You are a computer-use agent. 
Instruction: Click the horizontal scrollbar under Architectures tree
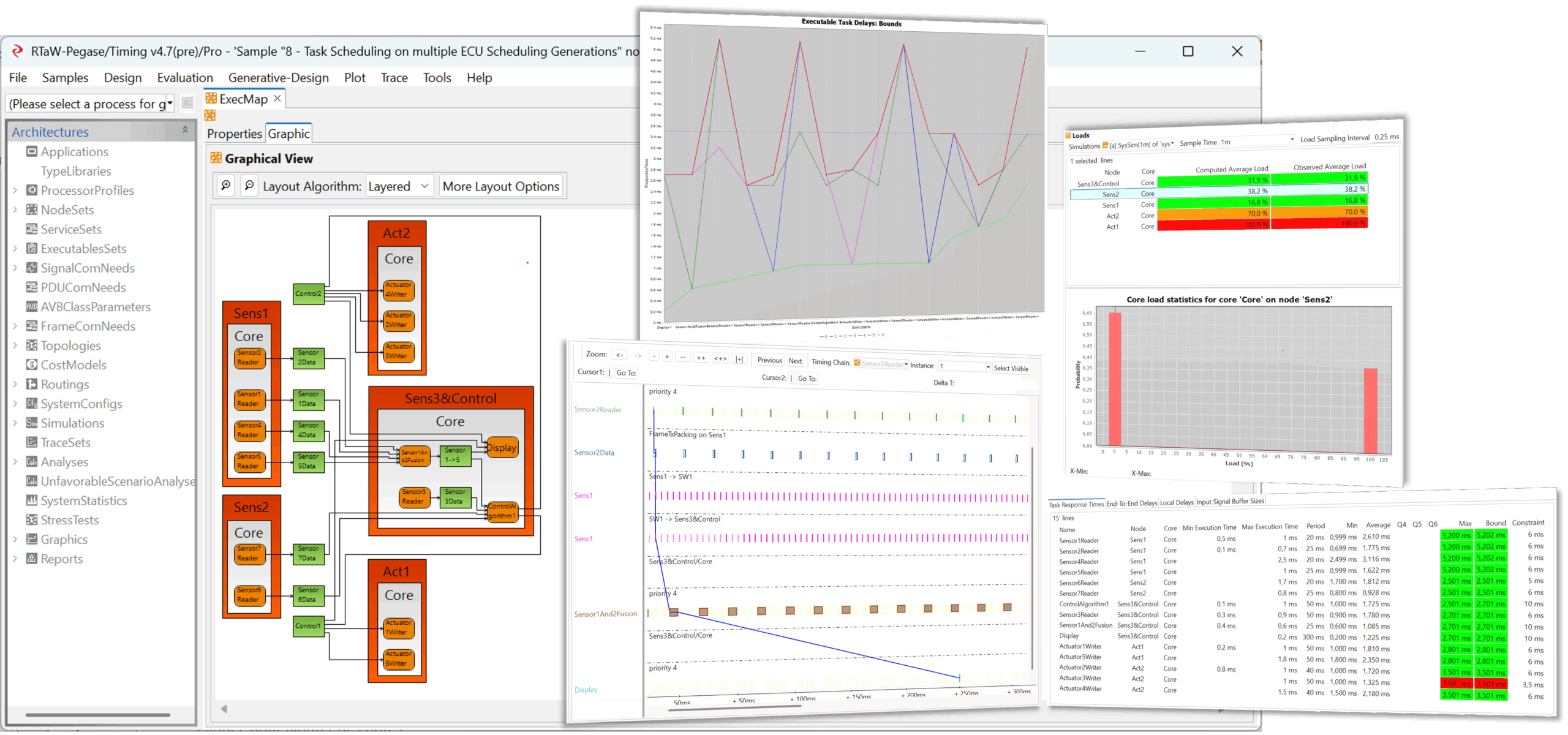pyautogui.click(x=98, y=714)
